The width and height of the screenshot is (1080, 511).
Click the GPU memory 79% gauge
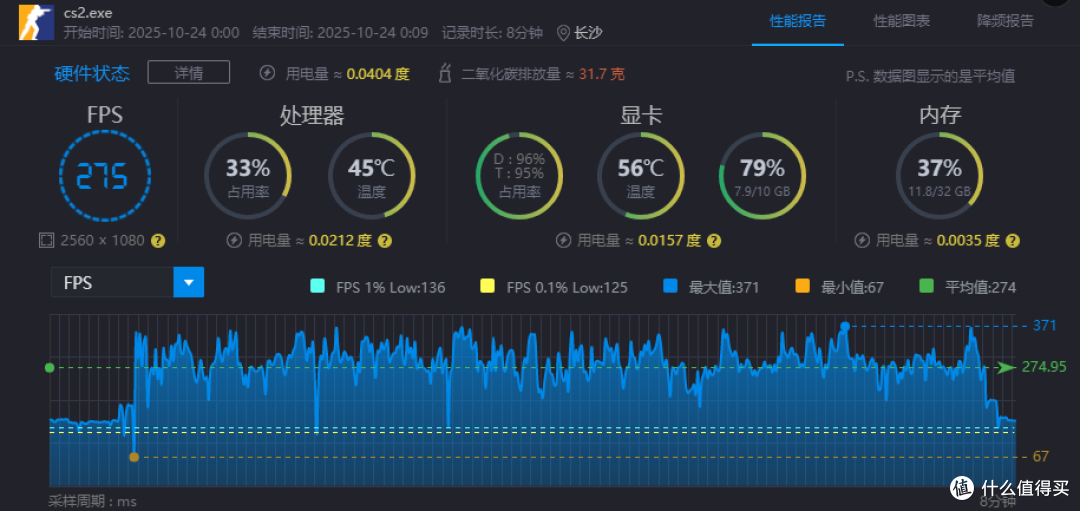762,176
